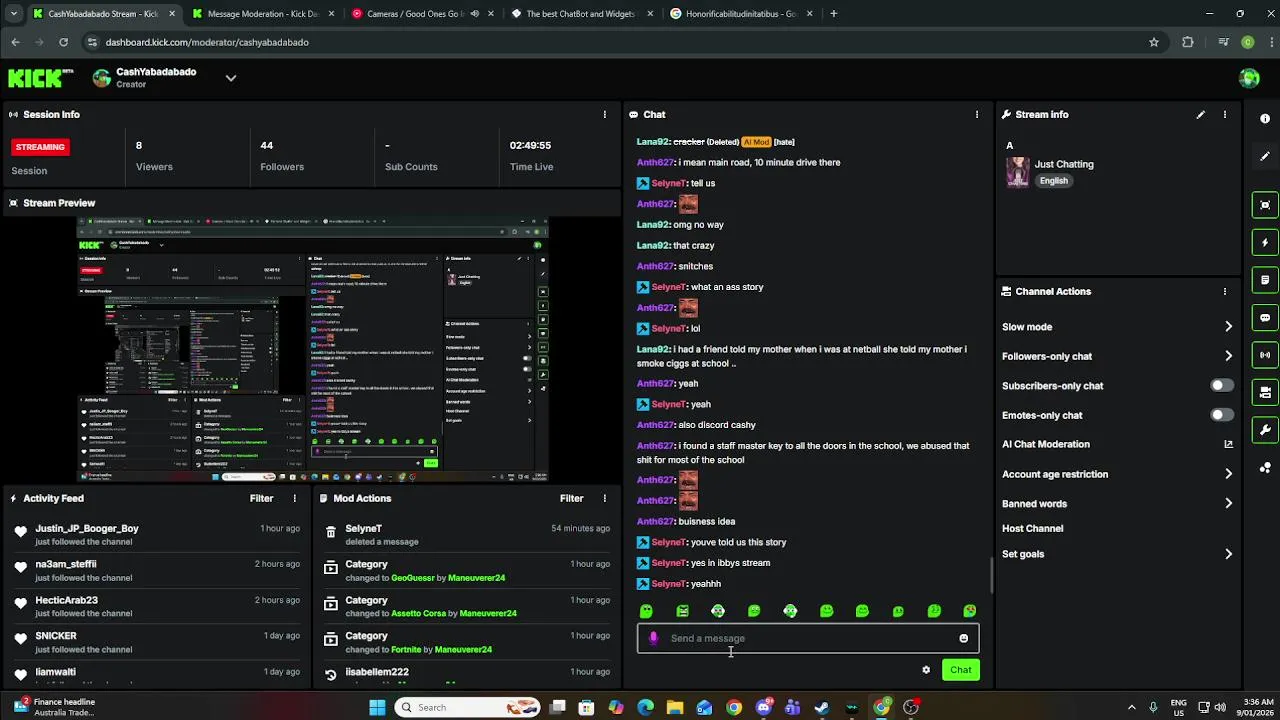The width and height of the screenshot is (1280, 720).
Task: Click username Lana92 on deleted message
Action: 653,142
